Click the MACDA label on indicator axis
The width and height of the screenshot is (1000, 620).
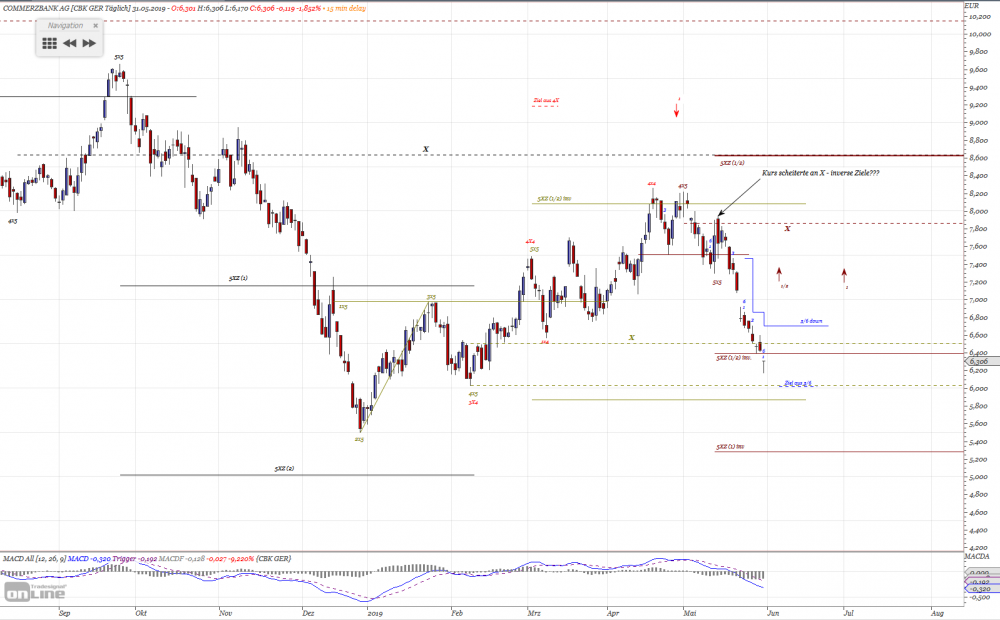(x=976, y=557)
